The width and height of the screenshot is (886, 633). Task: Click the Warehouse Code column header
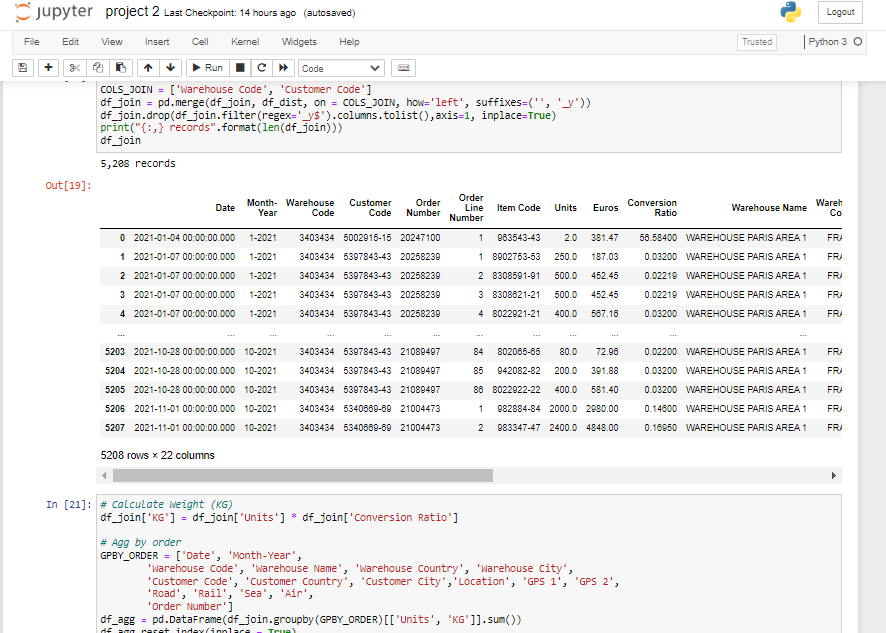310,208
